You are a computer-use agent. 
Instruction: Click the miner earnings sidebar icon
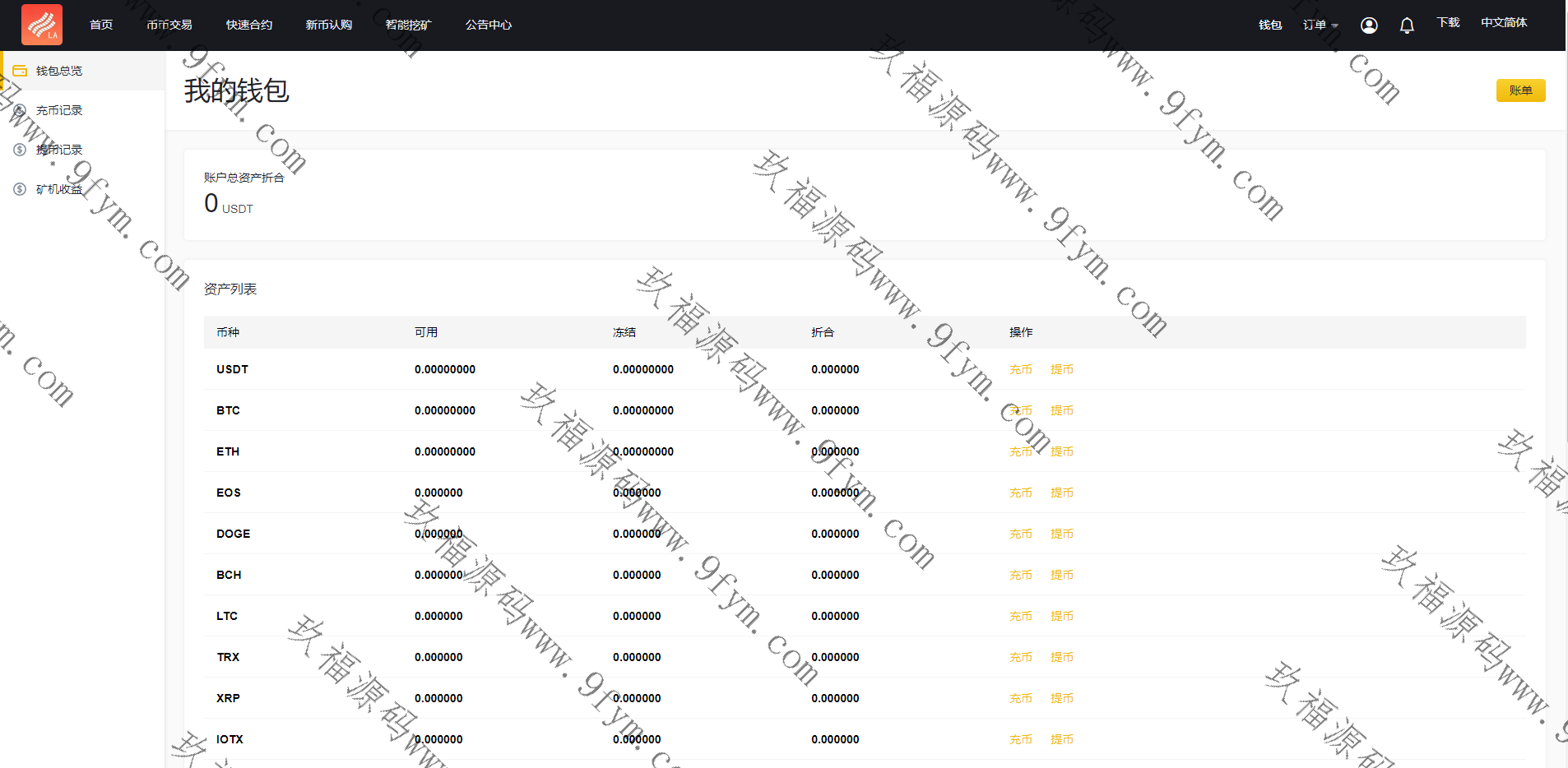[x=20, y=189]
